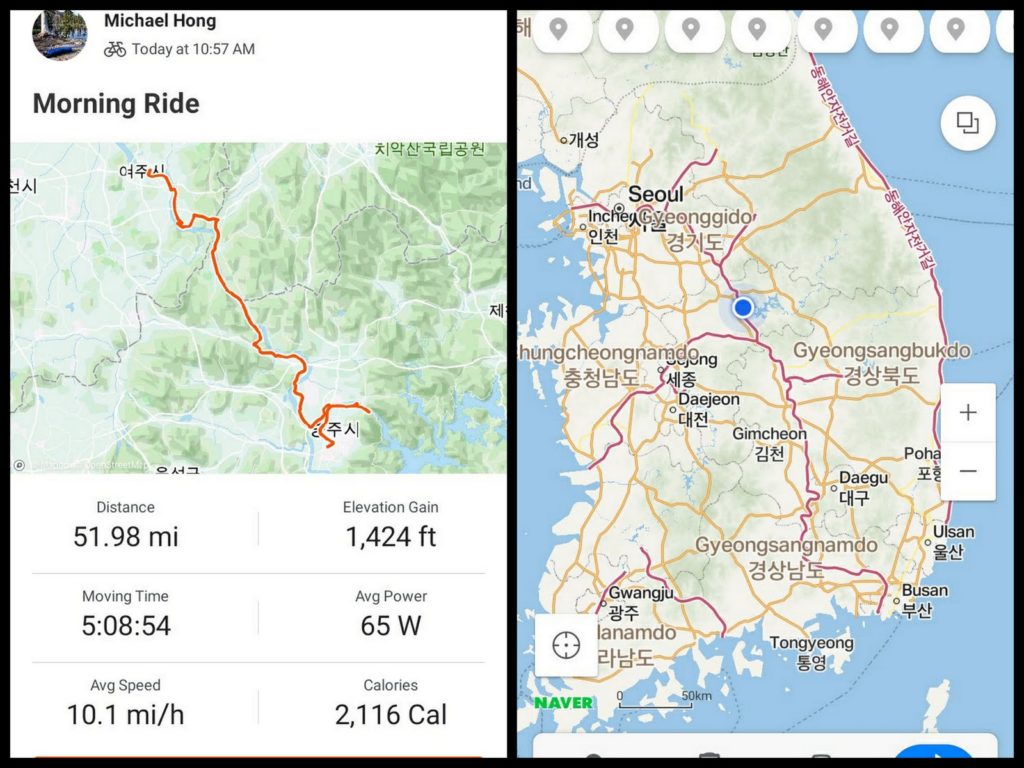This screenshot has width=1024, height=768.
Task: Tap the Elevation Gain 1,424 ft stat
Action: [x=390, y=525]
